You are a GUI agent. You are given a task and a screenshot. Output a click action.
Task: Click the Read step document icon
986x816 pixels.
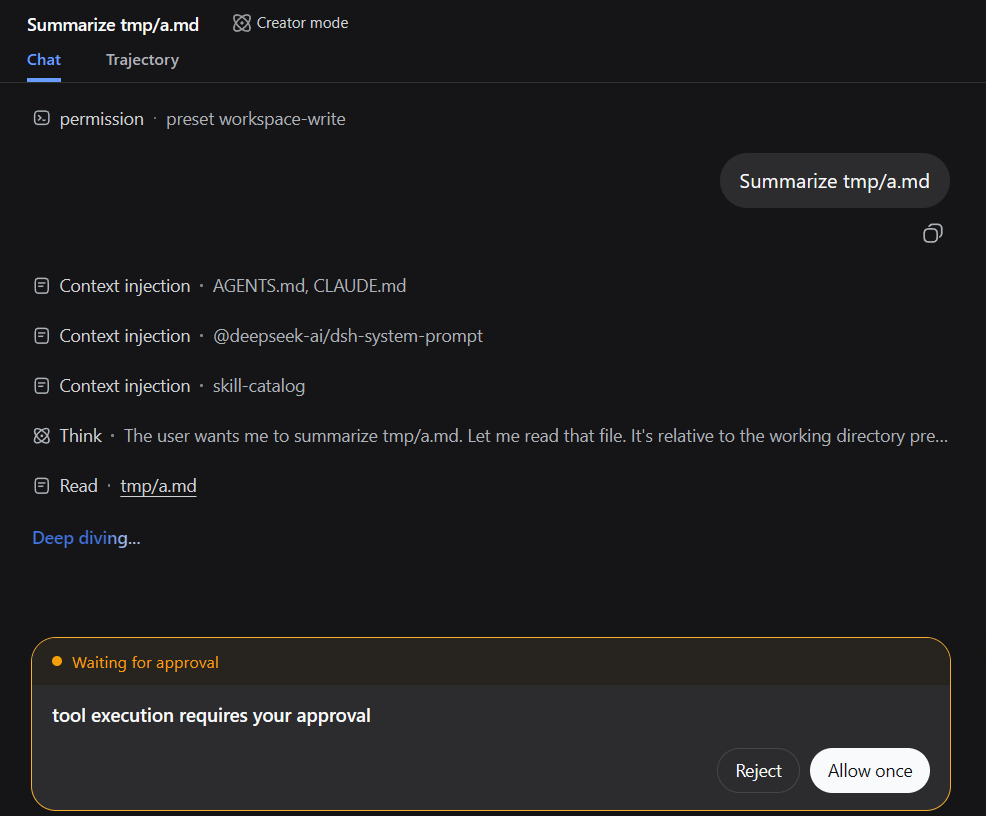42,486
